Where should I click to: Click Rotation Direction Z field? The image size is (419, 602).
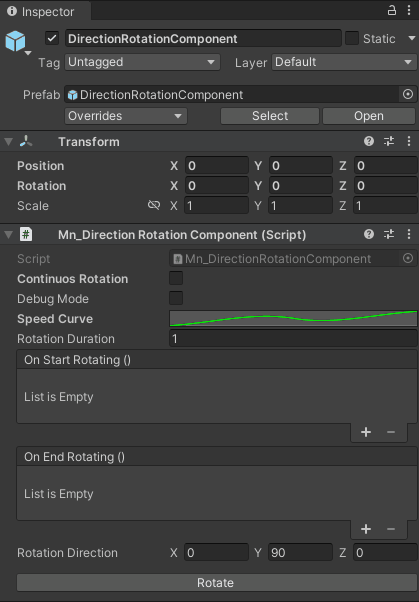point(385,552)
